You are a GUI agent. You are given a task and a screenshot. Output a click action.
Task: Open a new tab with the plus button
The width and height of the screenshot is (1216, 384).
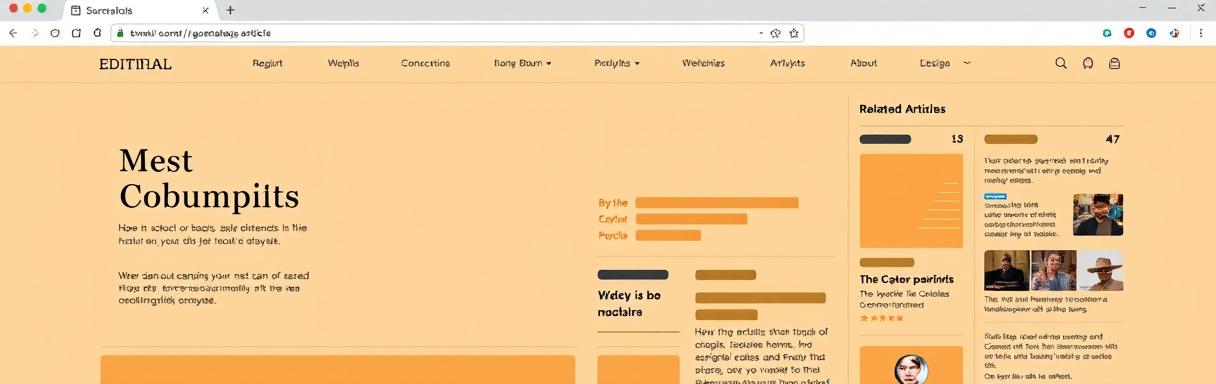pyautogui.click(x=230, y=10)
